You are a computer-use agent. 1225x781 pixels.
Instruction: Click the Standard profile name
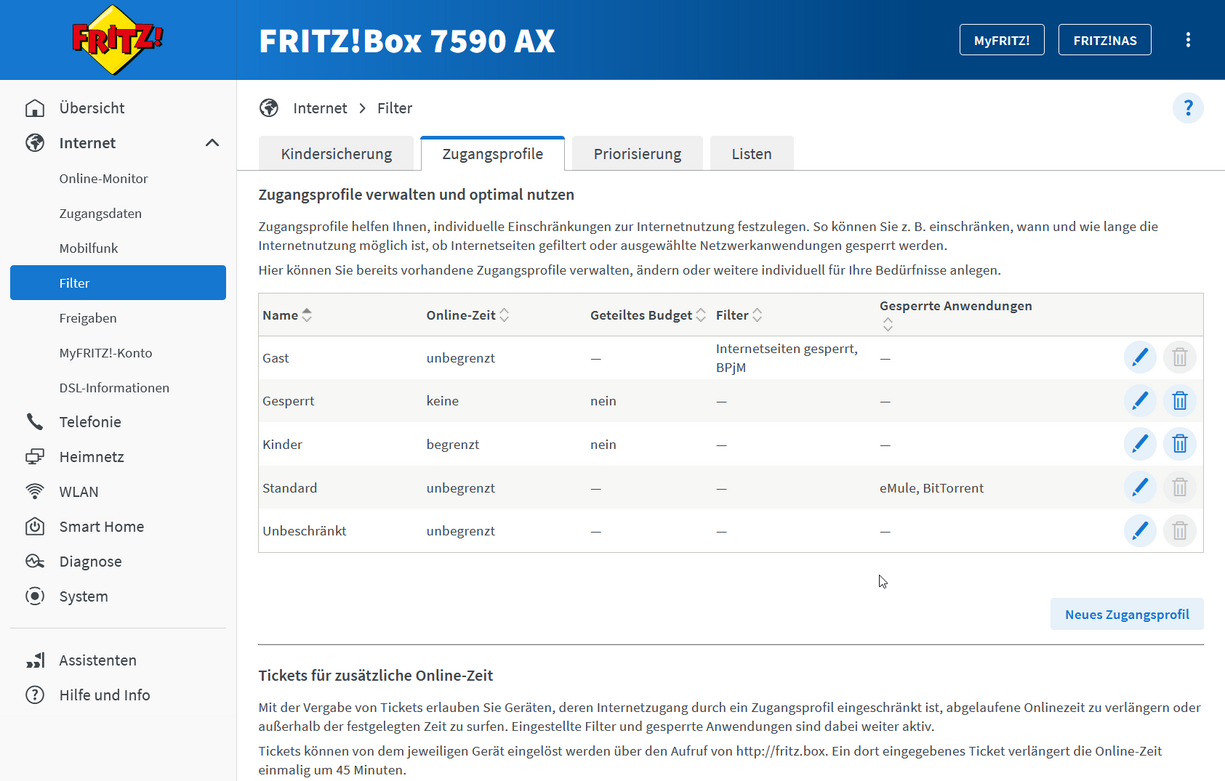(290, 488)
